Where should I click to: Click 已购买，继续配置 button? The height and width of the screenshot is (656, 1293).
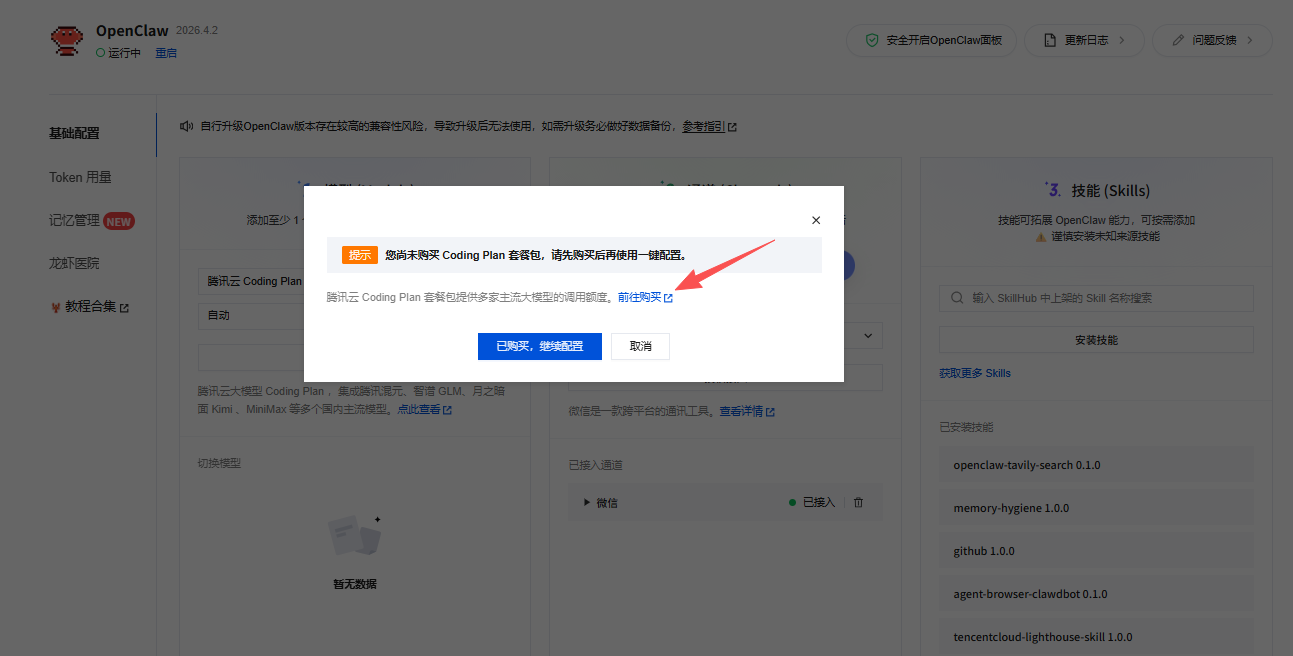click(x=540, y=346)
